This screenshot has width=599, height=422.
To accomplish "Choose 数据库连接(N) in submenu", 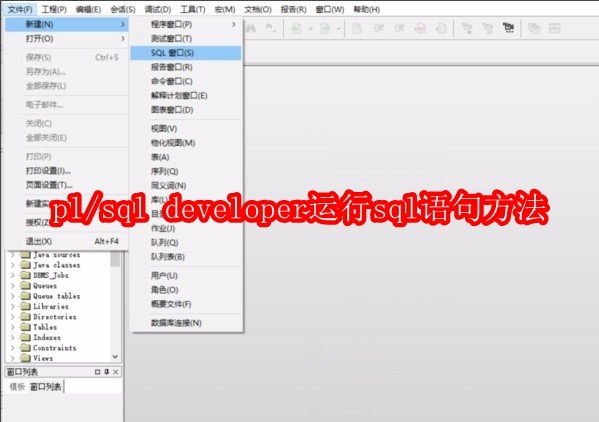I will 186,323.
